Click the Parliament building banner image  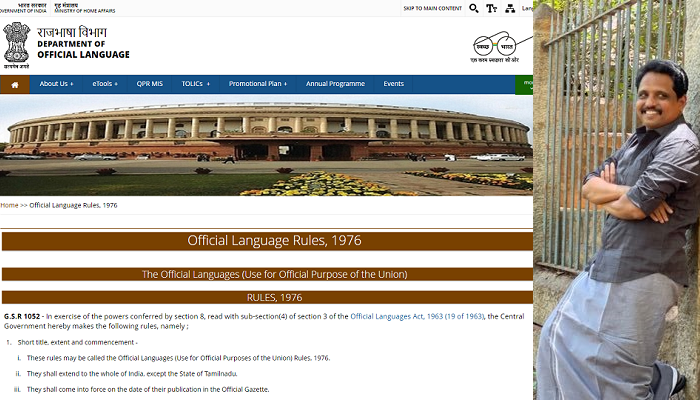[x=267, y=146]
